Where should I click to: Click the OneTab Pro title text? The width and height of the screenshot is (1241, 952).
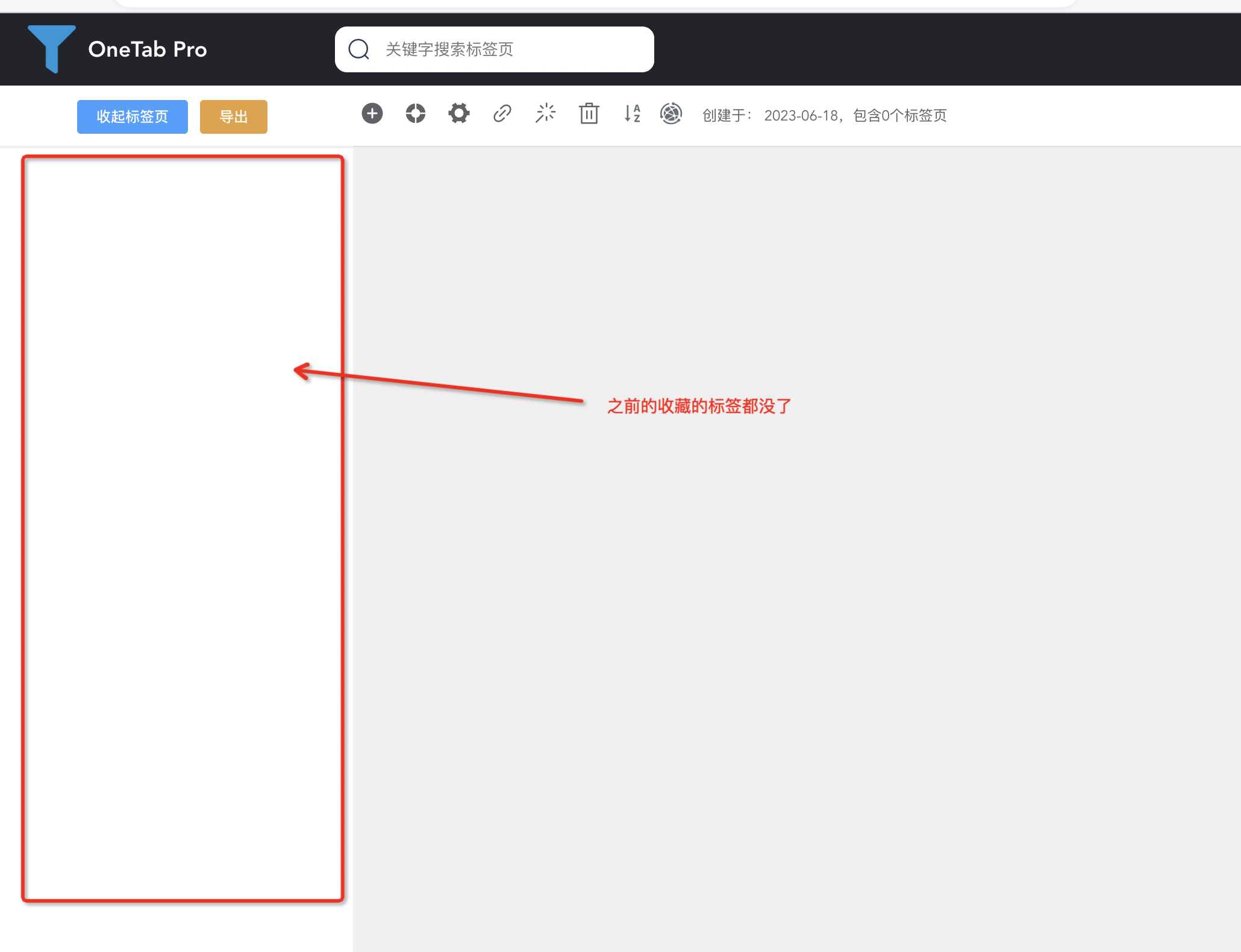pyautogui.click(x=148, y=49)
